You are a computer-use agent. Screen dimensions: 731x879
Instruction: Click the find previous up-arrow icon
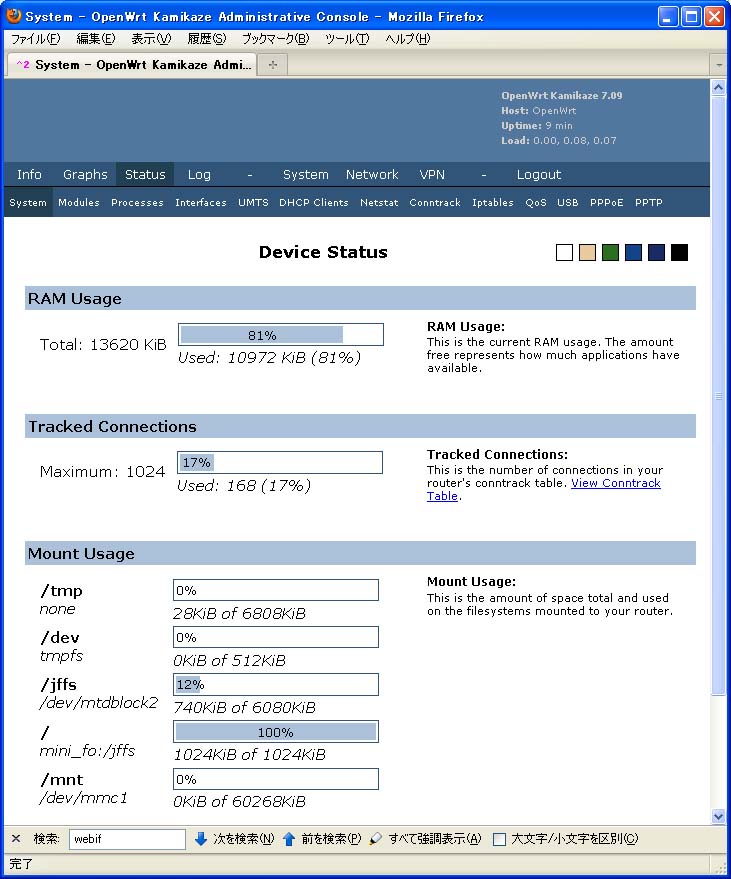tap(289, 839)
